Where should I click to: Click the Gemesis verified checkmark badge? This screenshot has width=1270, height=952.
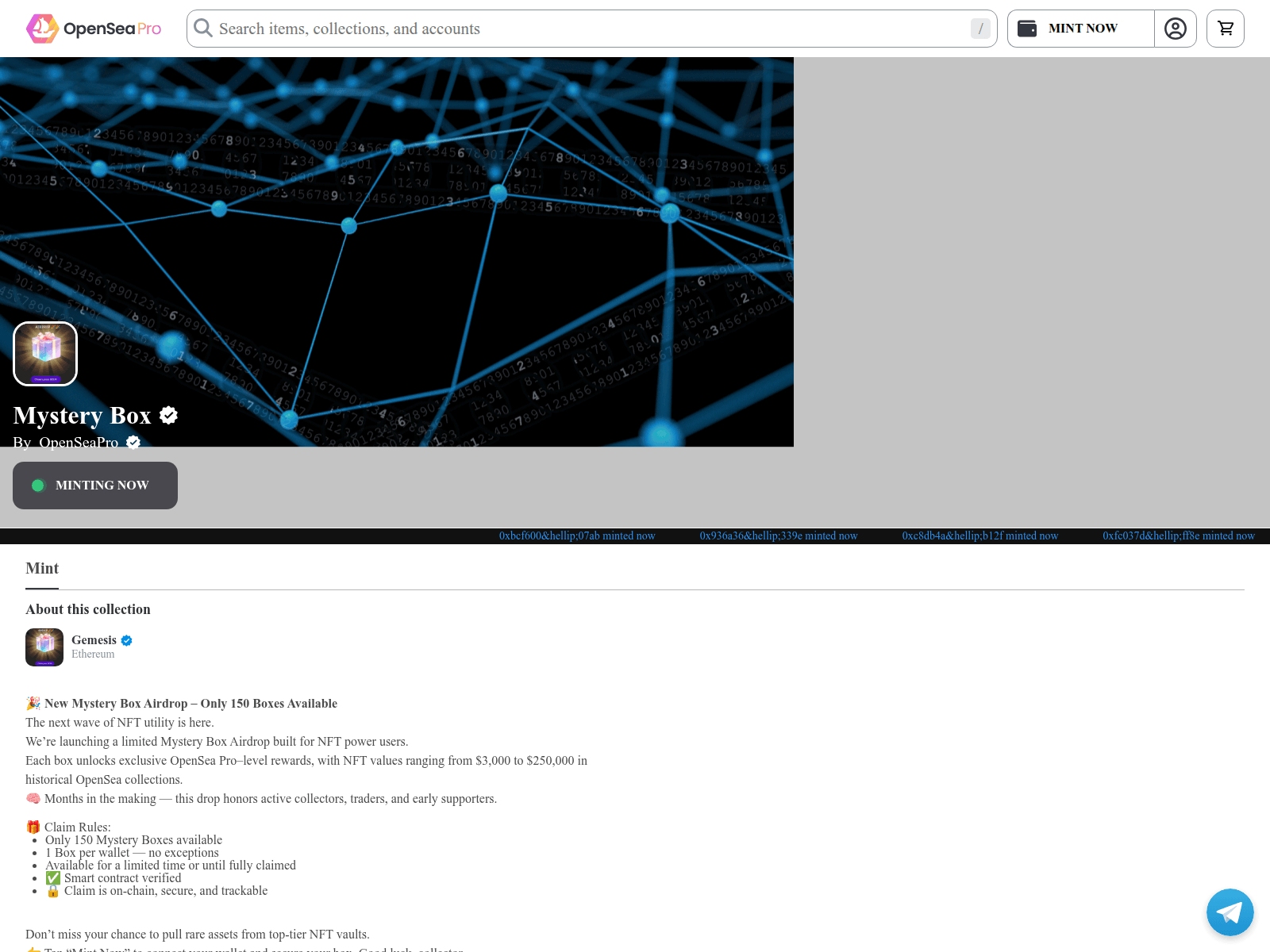click(x=127, y=640)
